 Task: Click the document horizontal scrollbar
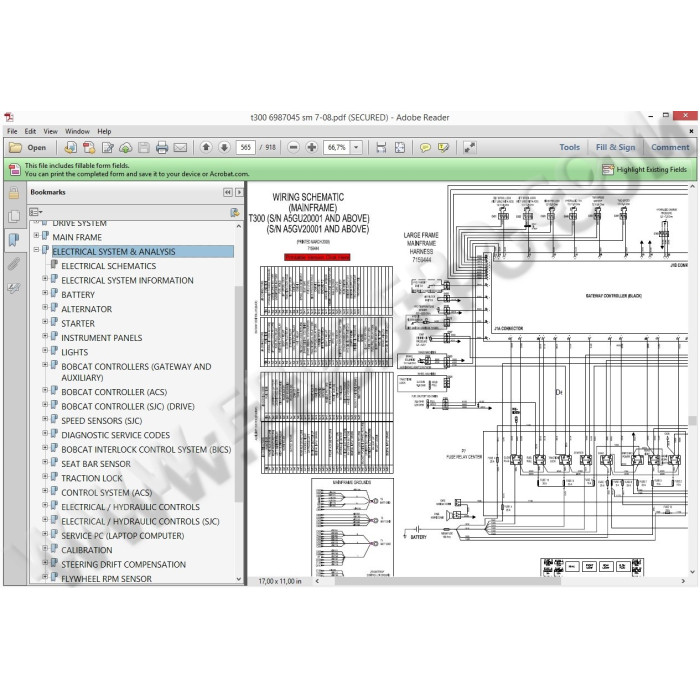point(448,581)
